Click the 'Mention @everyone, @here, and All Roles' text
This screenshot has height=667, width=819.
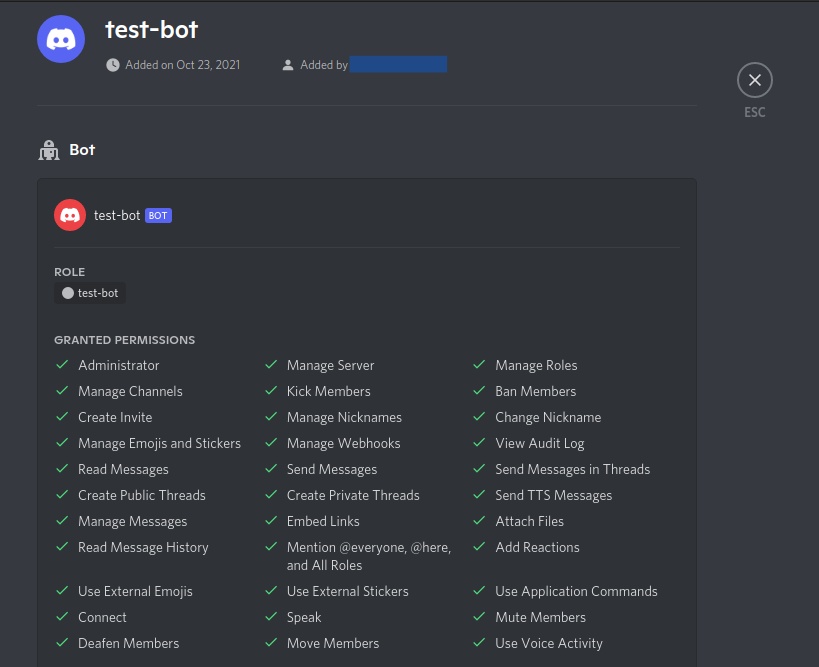(x=369, y=556)
